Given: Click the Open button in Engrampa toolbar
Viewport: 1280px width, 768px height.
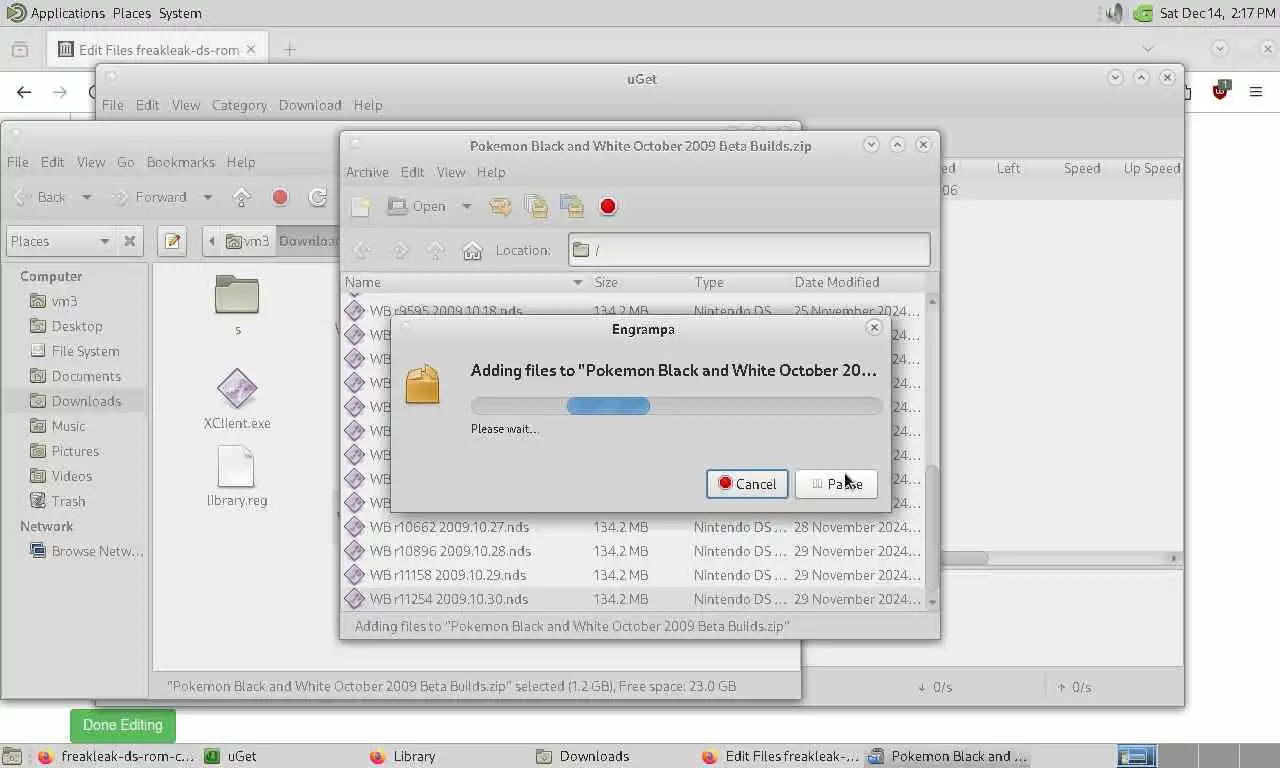Looking at the screenshot, I should pyautogui.click(x=417, y=206).
